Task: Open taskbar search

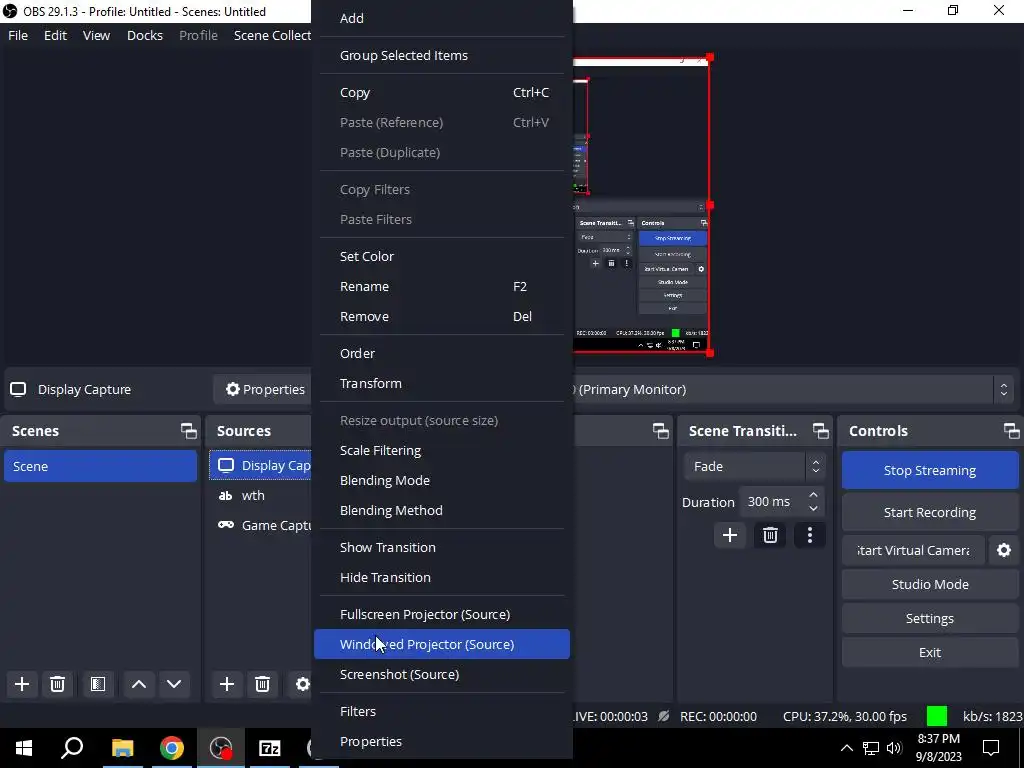Action: [72, 748]
